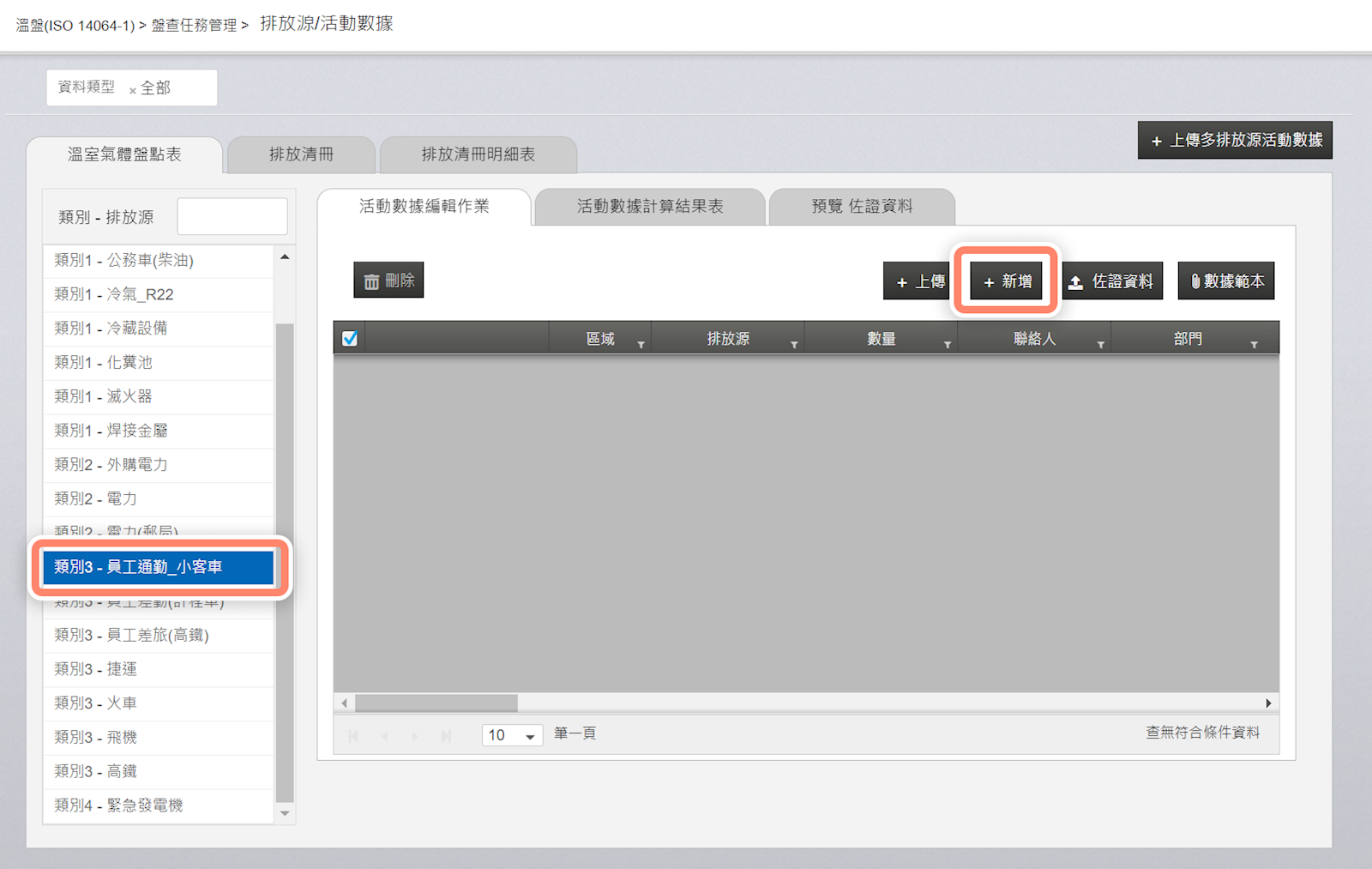1372x869 pixels.
Task: Switch to the 排放清冊 tab
Action: coord(301,154)
